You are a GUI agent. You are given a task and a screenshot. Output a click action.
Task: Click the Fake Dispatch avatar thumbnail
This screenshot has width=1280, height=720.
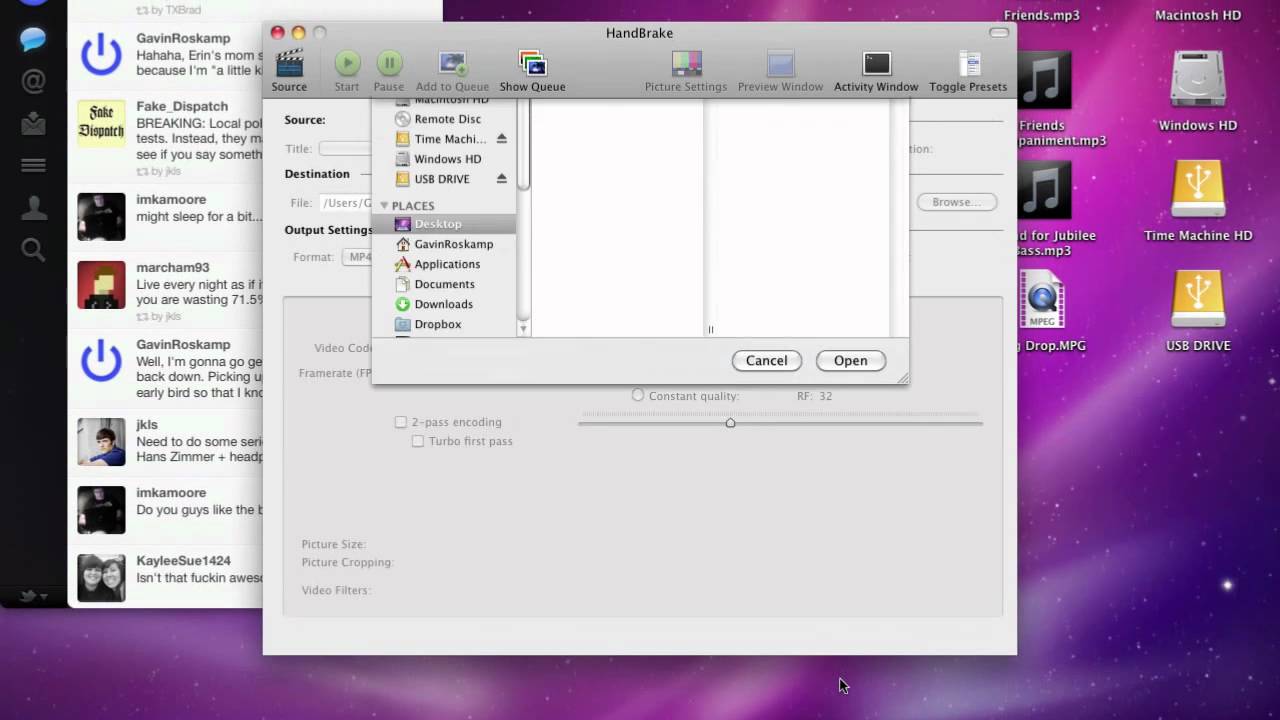coord(102,123)
